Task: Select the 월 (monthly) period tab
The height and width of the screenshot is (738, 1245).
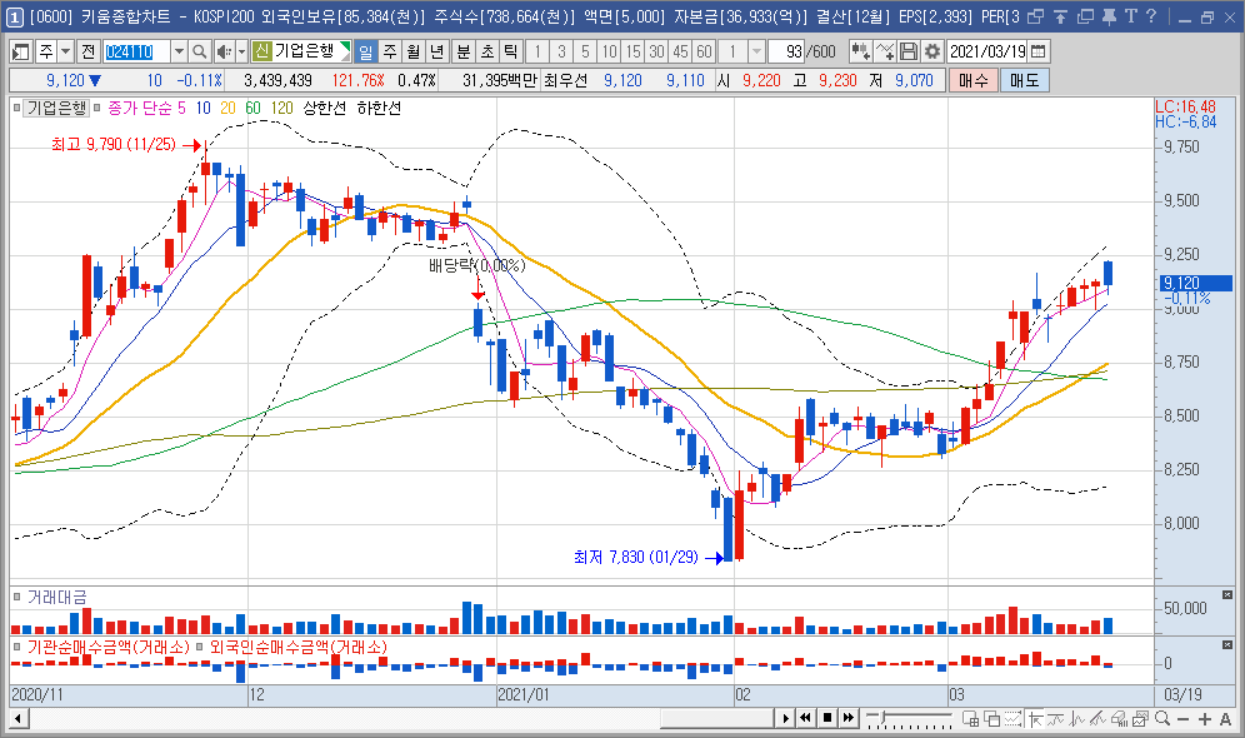Action: pos(413,51)
